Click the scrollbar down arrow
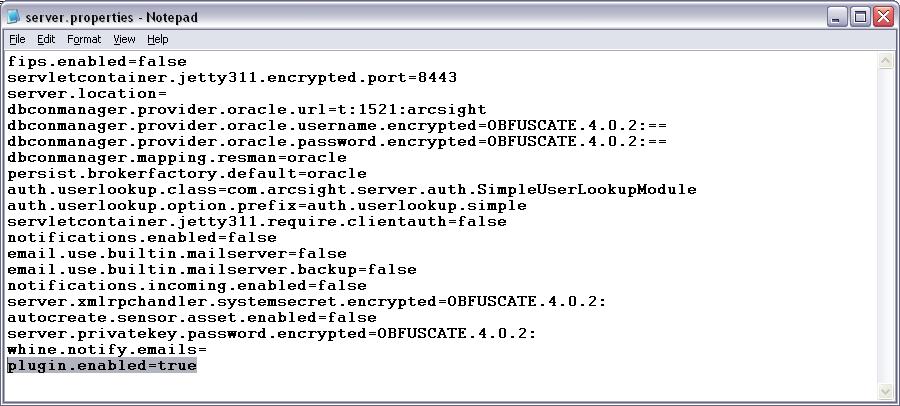The image size is (900, 406). point(886,392)
